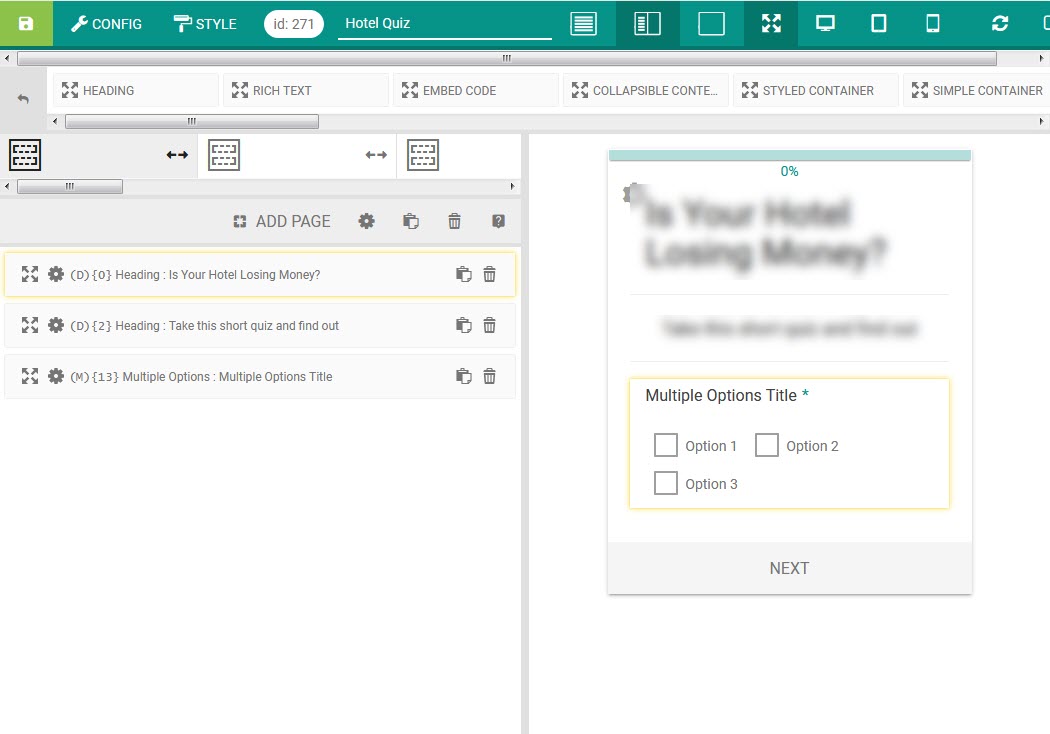Expand the Multiple Options element move handle
This screenshot has width=1050, height=734.
coord(29,376)
